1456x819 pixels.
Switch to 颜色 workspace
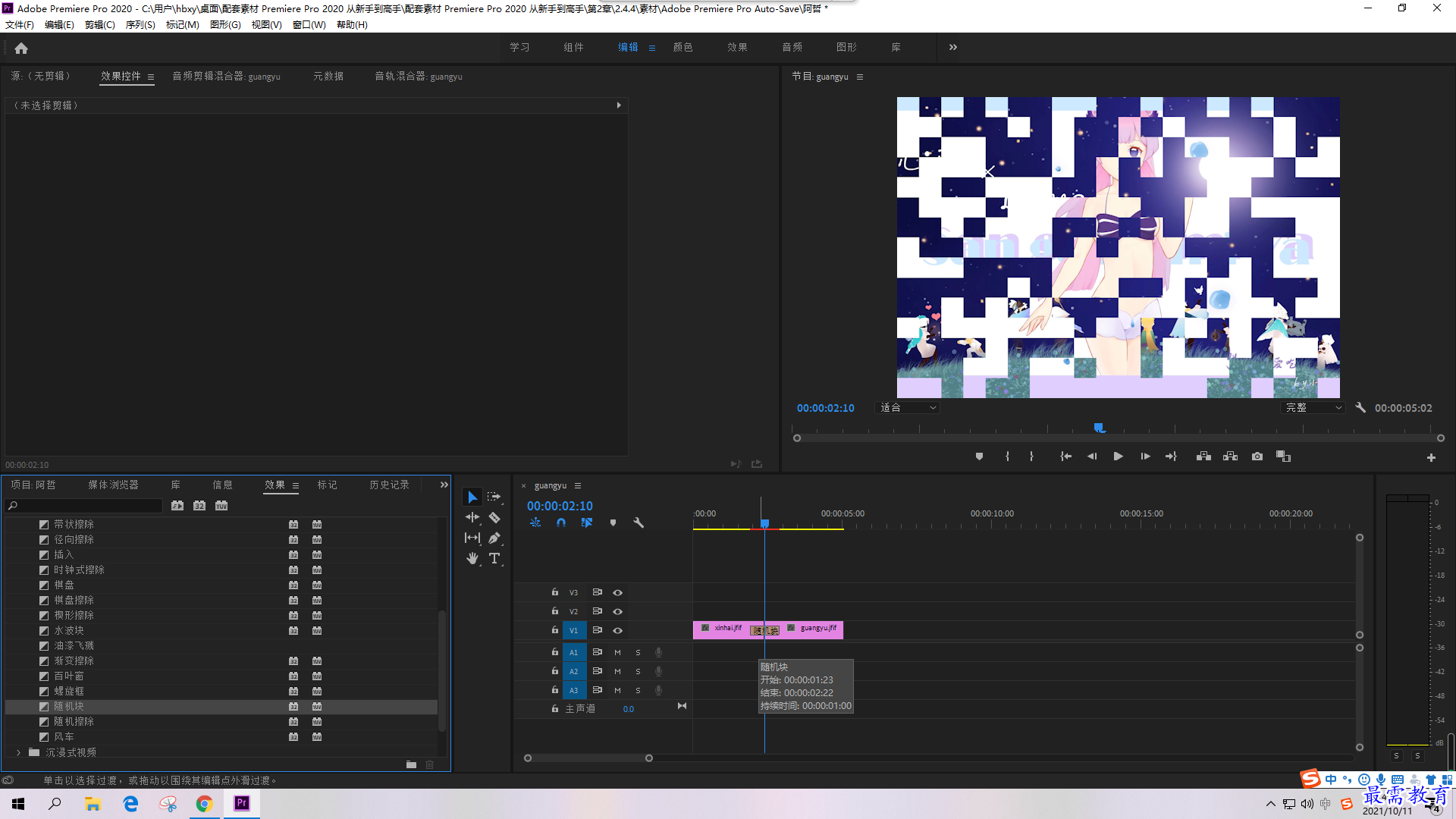click(x=682, y=47)
